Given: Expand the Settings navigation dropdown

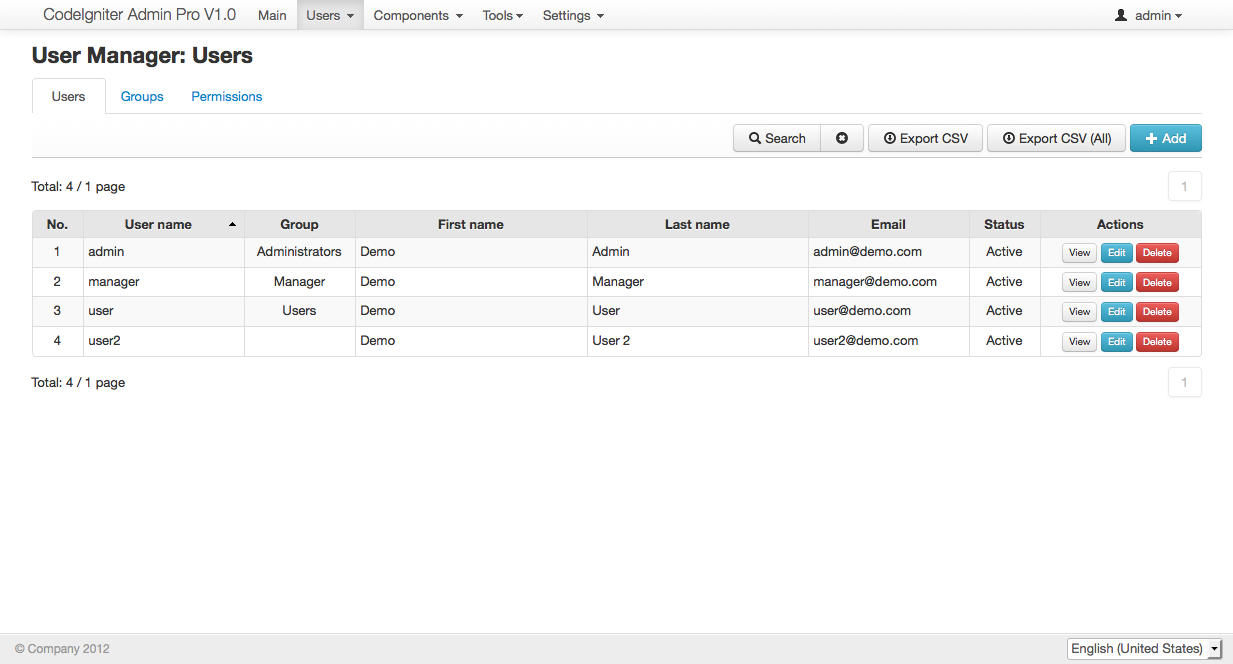Looking at the screenshot, I should pyautogui.click(x=573, y=15).
